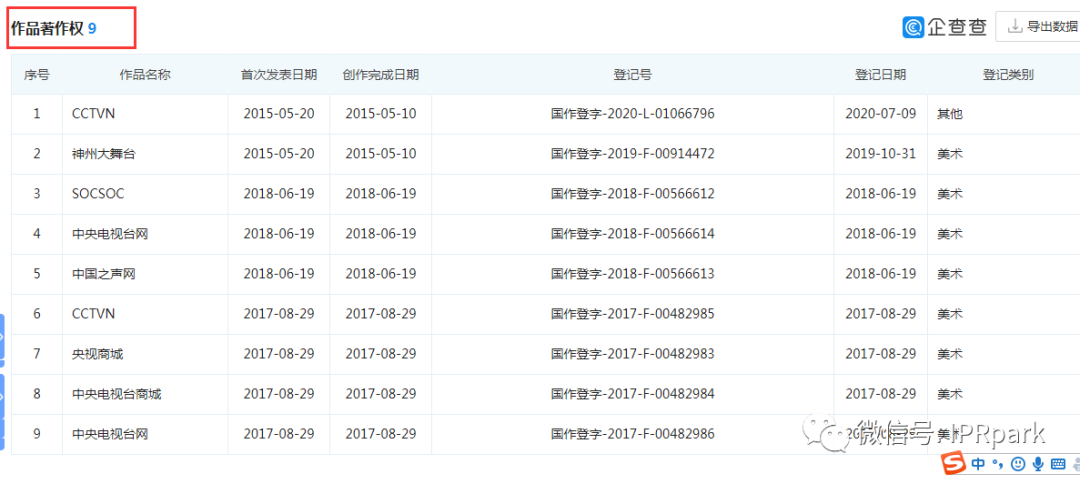
Task: Click the blue count 9 beside 作品著作权
Action: tap(92, 28)
